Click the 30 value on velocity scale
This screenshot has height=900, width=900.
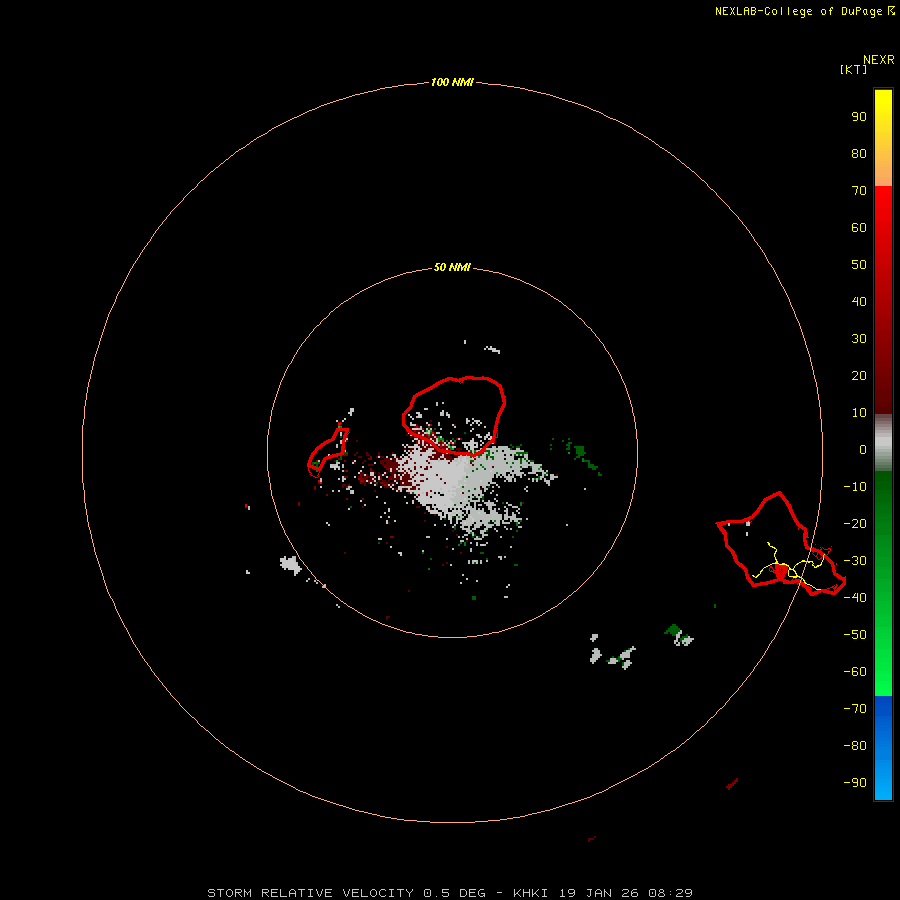pos(859,339)
